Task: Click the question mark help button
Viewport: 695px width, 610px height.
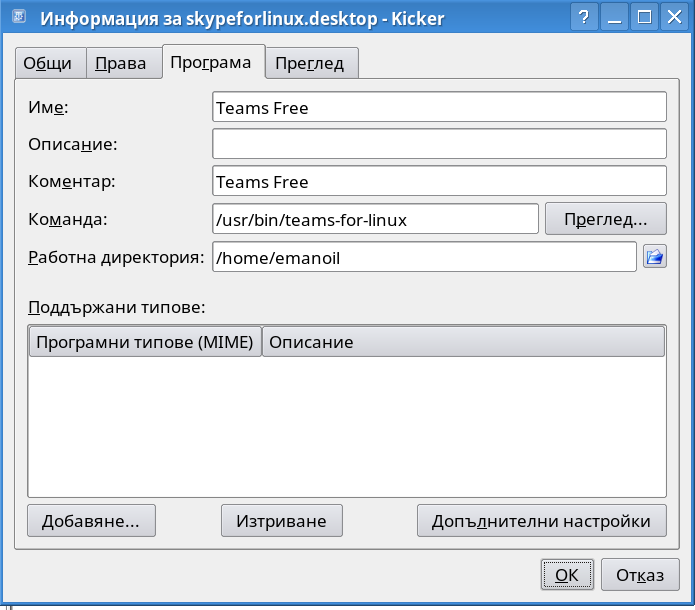Action: (584, 17)
